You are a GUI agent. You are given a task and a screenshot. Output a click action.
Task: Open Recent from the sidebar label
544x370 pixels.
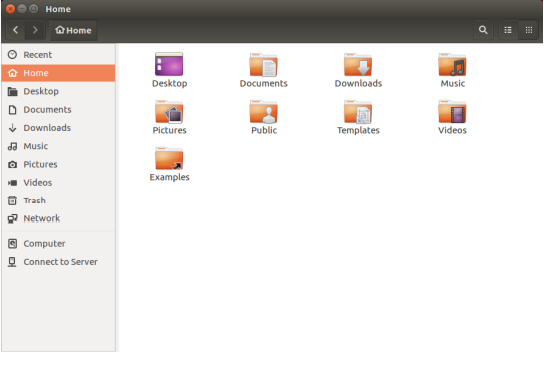[37, 54]
